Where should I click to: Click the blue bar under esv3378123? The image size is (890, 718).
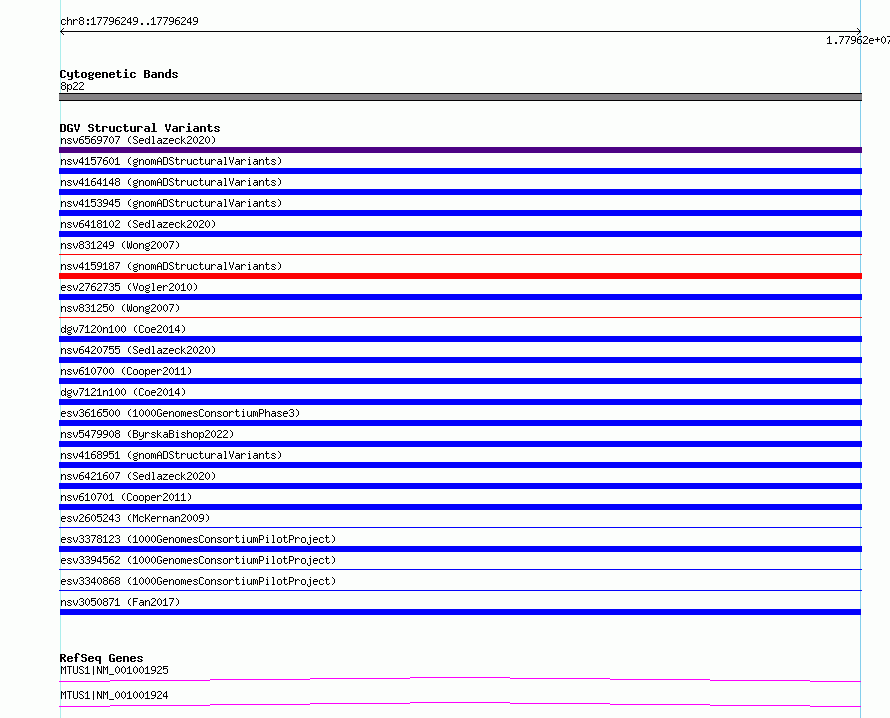(460, 549)
